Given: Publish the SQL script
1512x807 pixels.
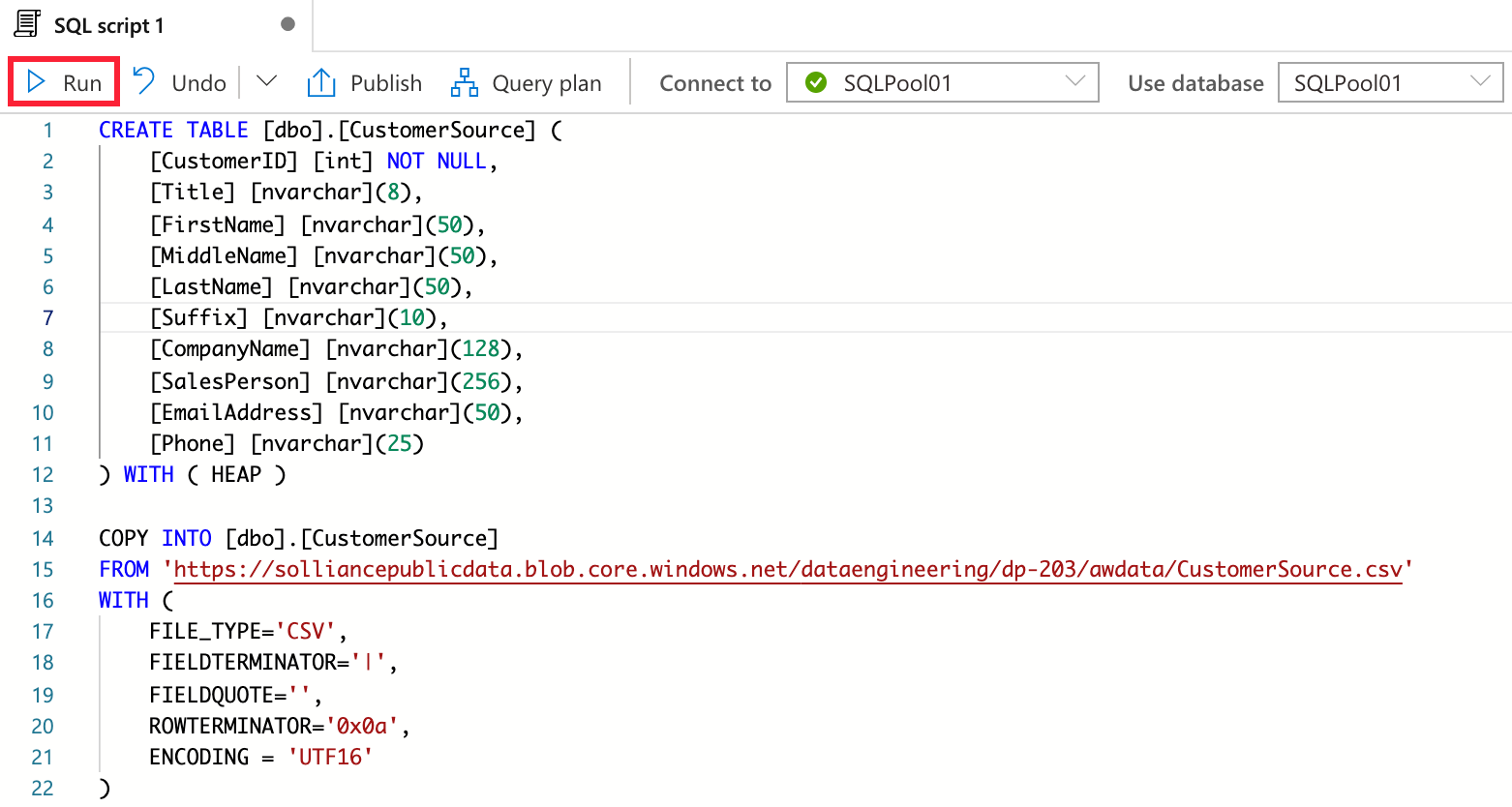Looking at the screenshot, I should coord(365,82).
